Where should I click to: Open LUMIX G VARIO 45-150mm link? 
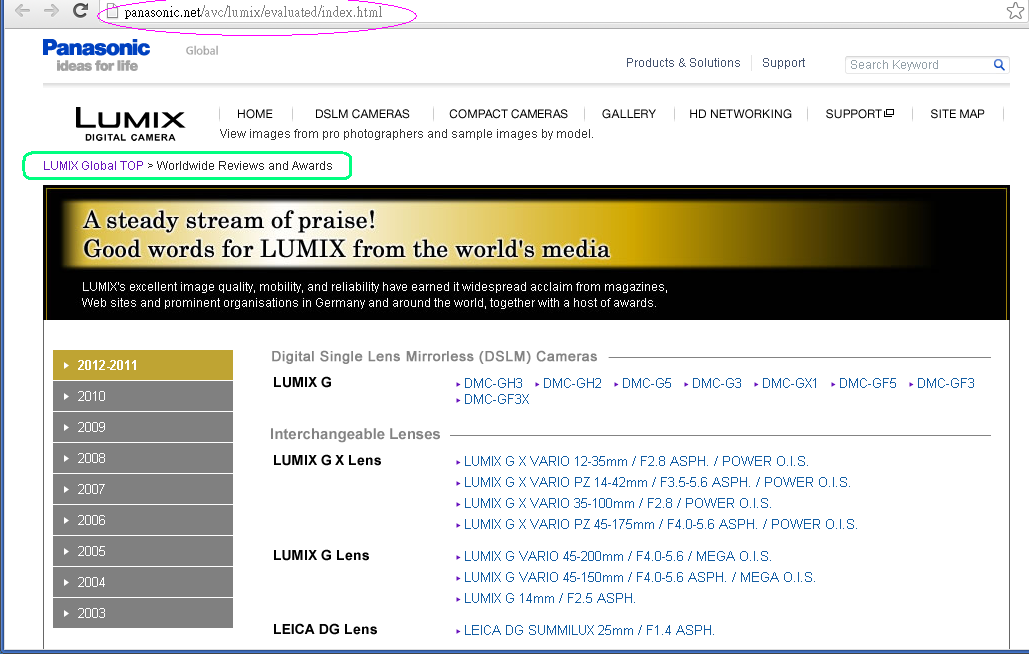click(639, 577)
